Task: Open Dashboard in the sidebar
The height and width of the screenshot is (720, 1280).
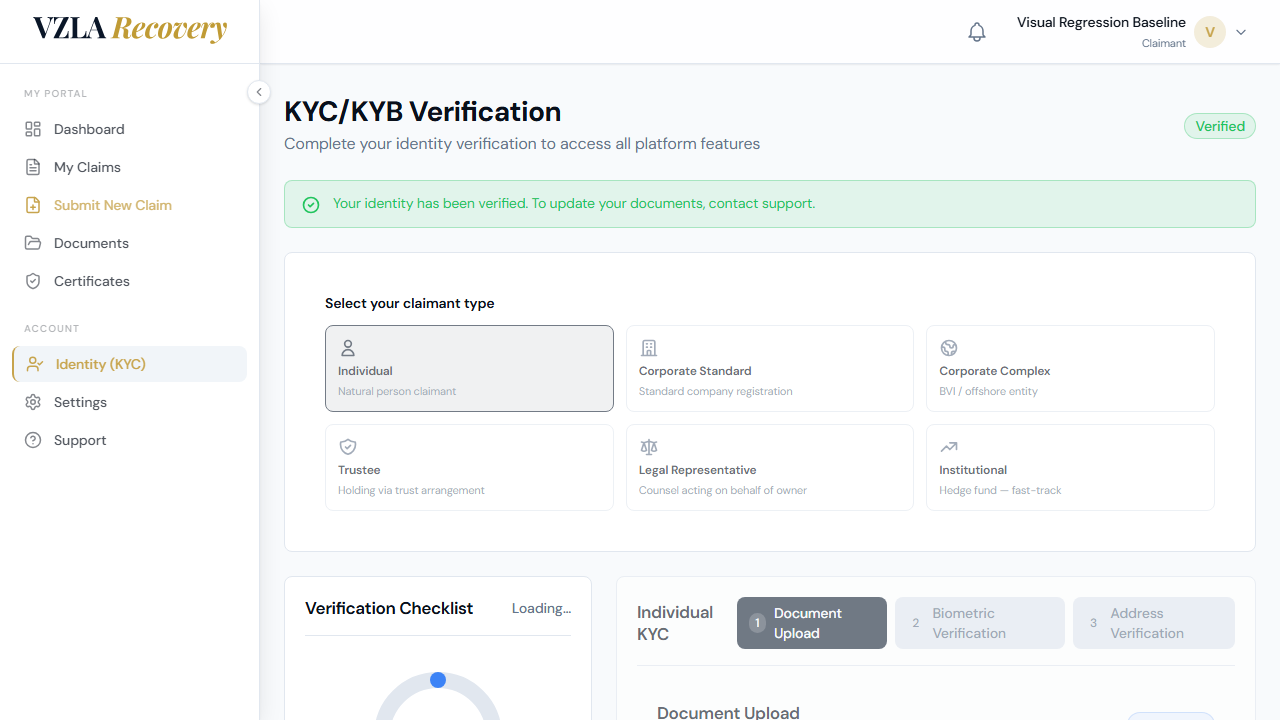Action: 129,129
